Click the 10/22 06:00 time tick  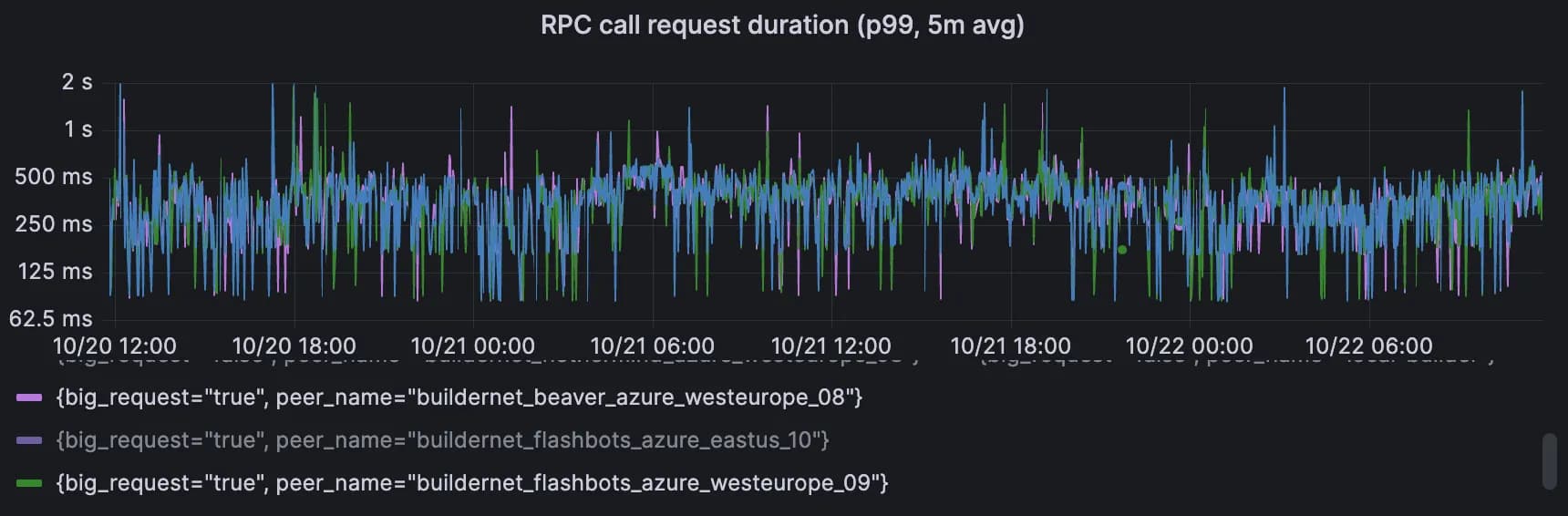(1368, 346)
